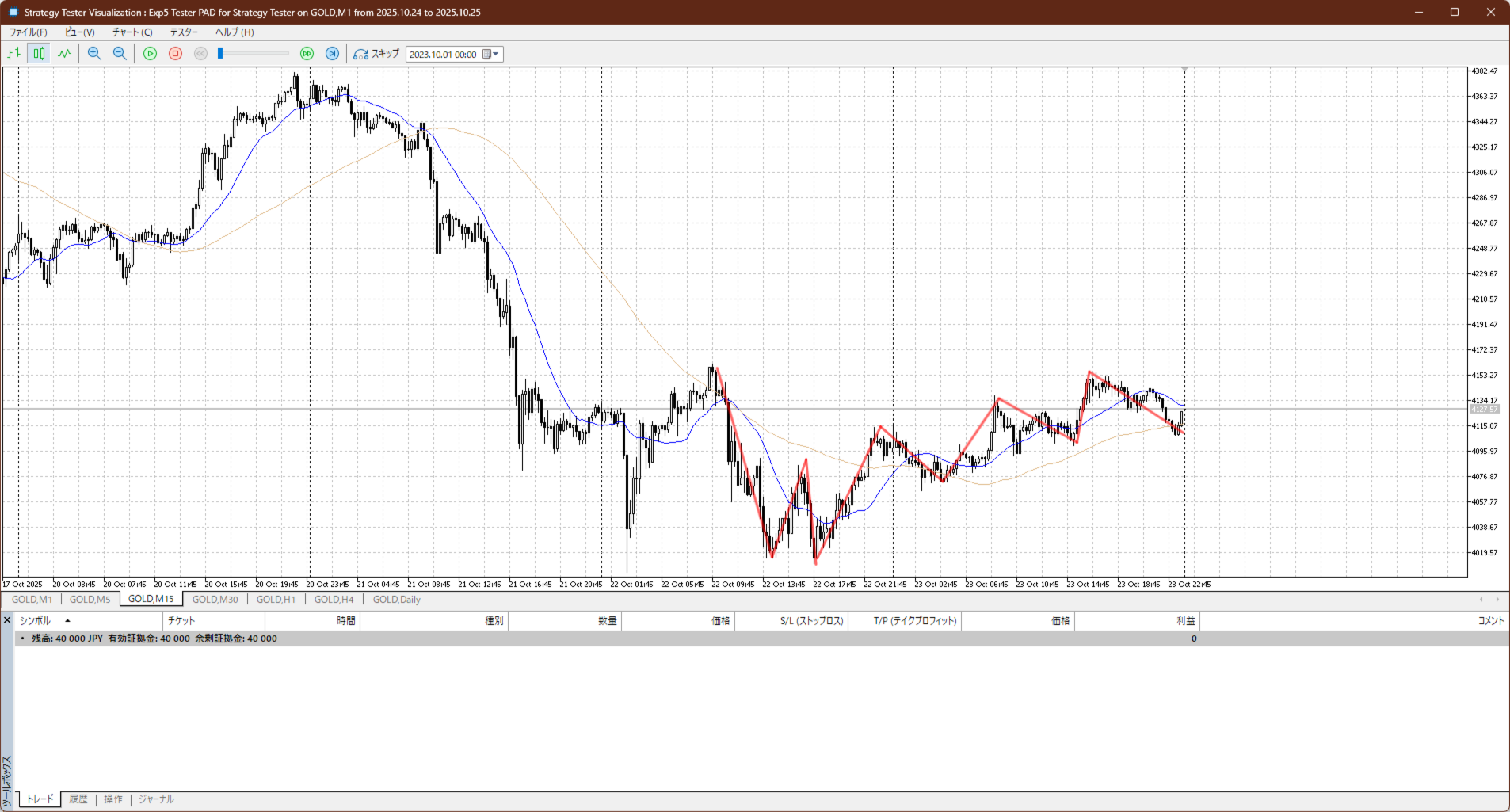Zoom out of the chart
The width and height of the screenshot is (1510, 812).
pyautogui.click(x=120, y=54)
